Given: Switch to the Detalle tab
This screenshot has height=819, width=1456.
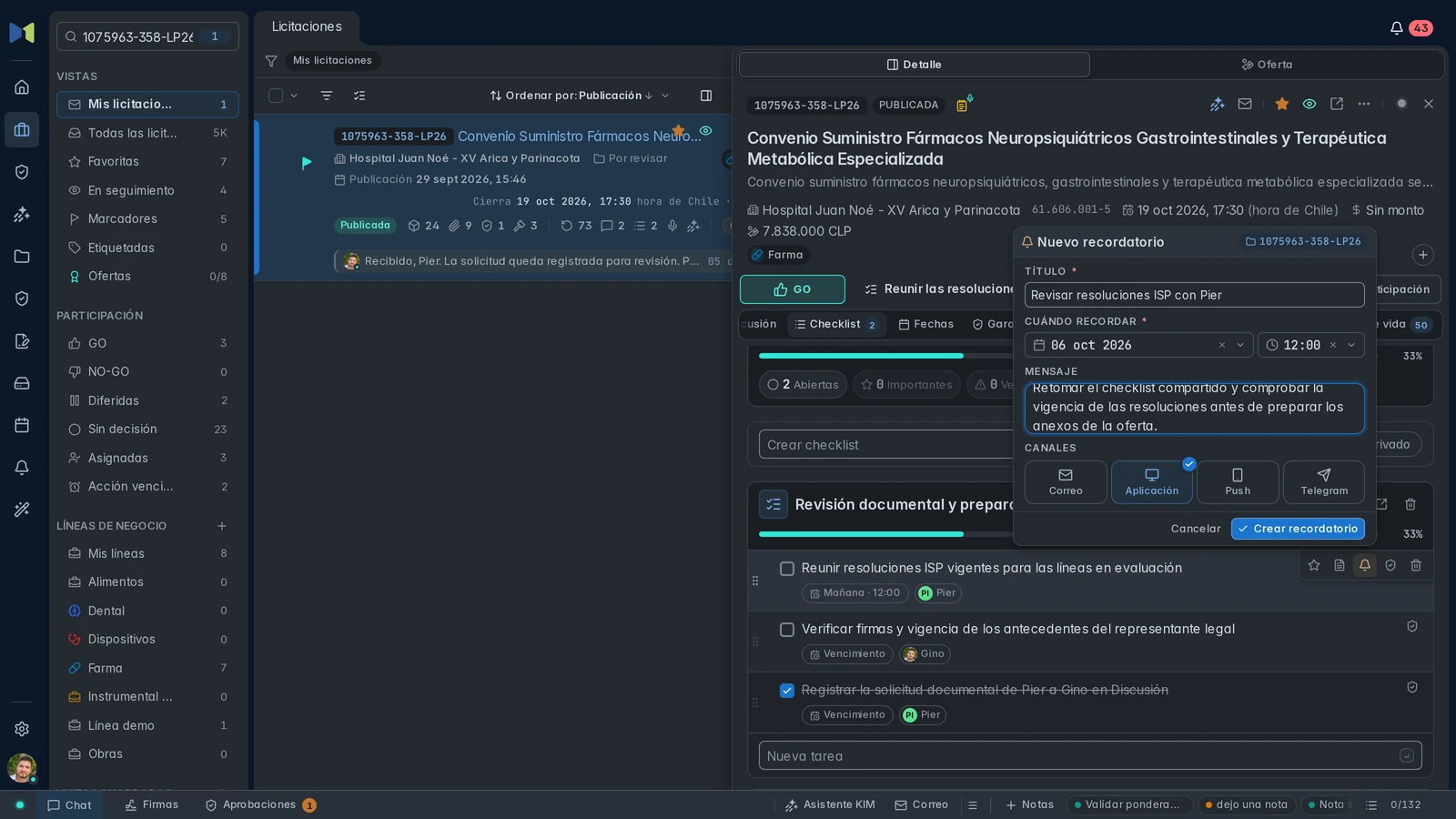Looking at the screenshot, I should pyautogui.click(x=915, y=65).
